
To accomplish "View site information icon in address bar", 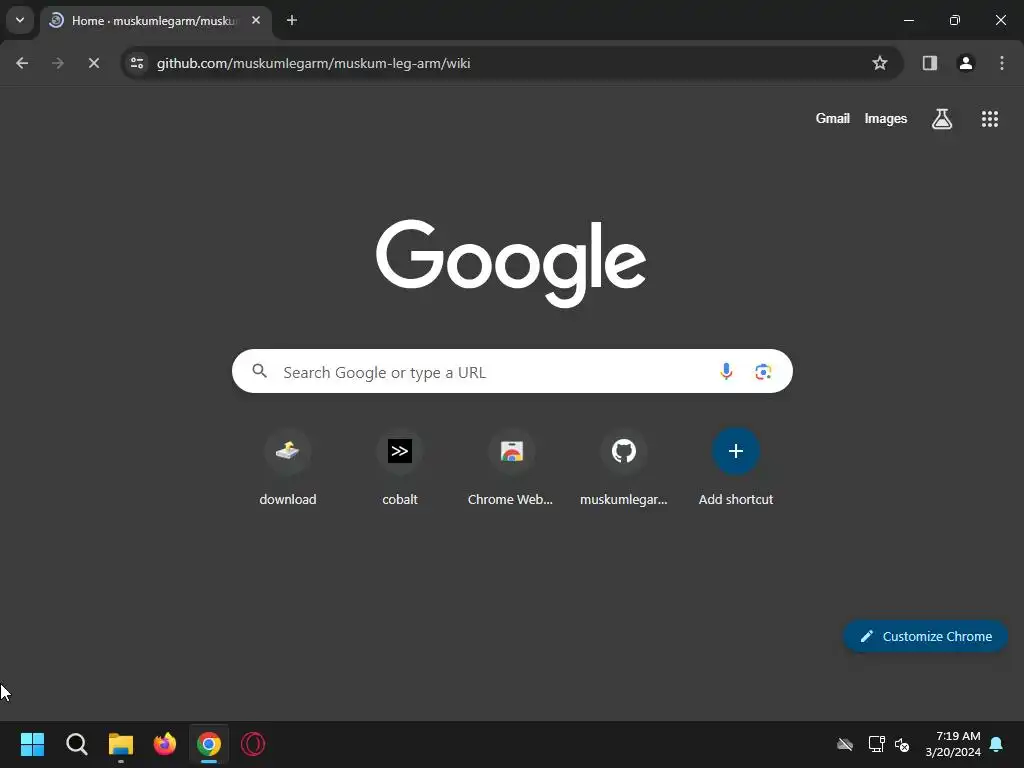I will (x=137, y=63).
